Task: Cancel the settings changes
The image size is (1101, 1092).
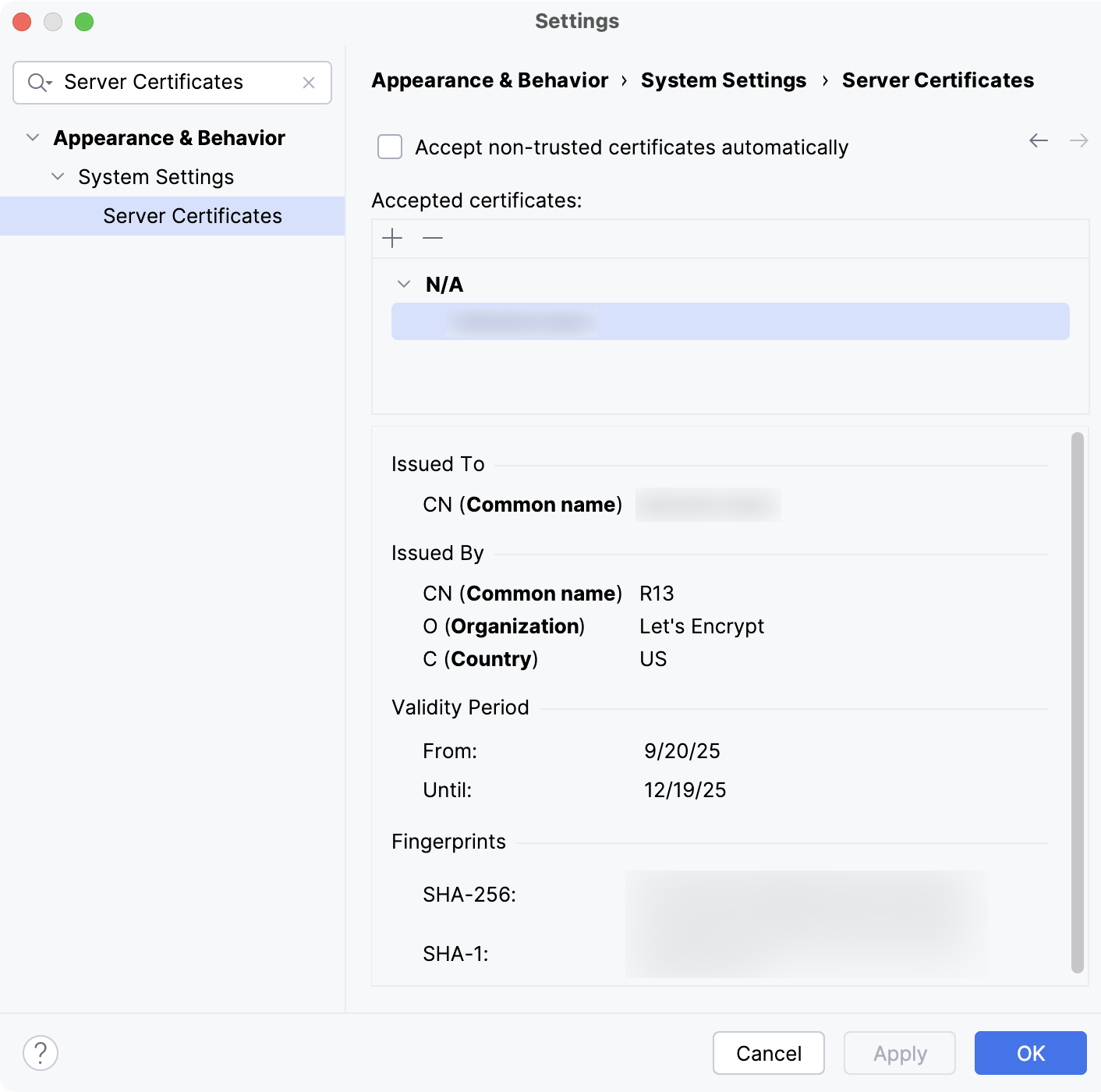Action: point(768,1053)
